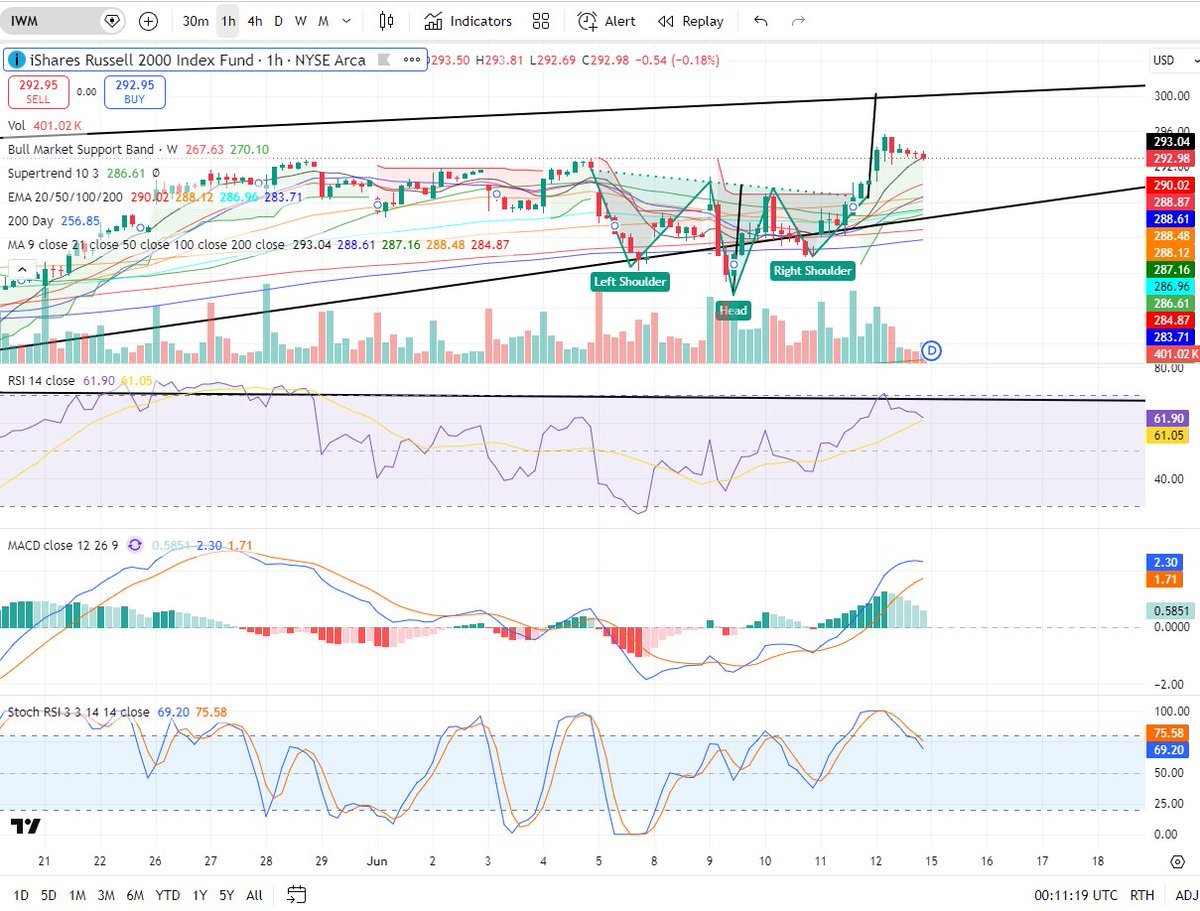The height and width of the screenshot is (911, 1200).
Task: Set range to 5D
Action: (47, 894)
